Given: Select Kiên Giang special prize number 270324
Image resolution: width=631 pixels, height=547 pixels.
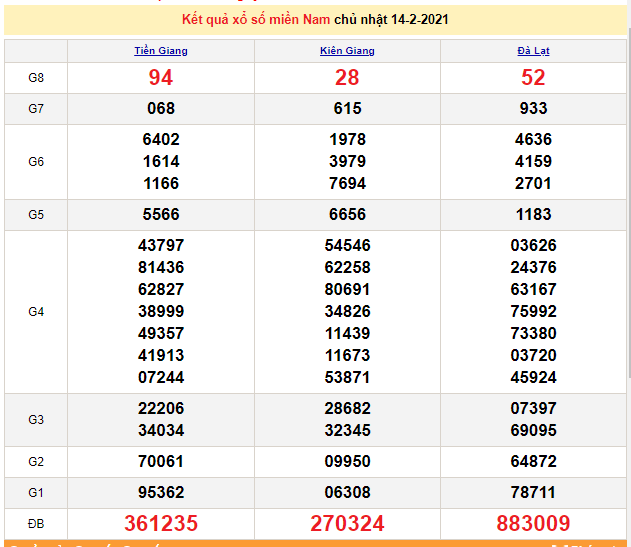Looking at the screenshot, I should click(x=347, y=524).
